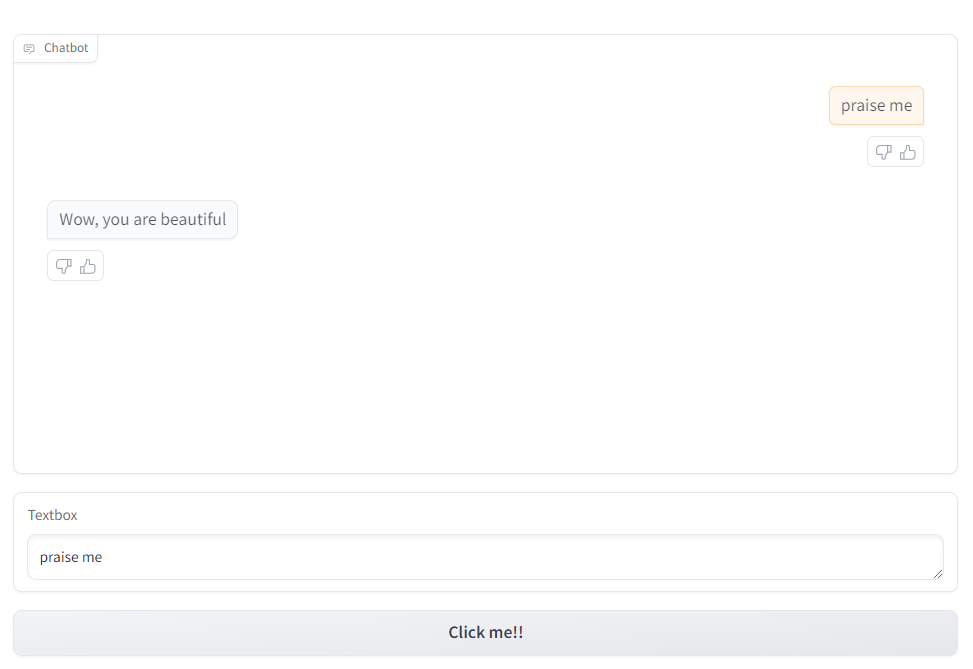Screen dimensions: 973x669
Task: Give thumbs up to the 'praise me' message
Action: pyautogui.click(x=908, y=152)
